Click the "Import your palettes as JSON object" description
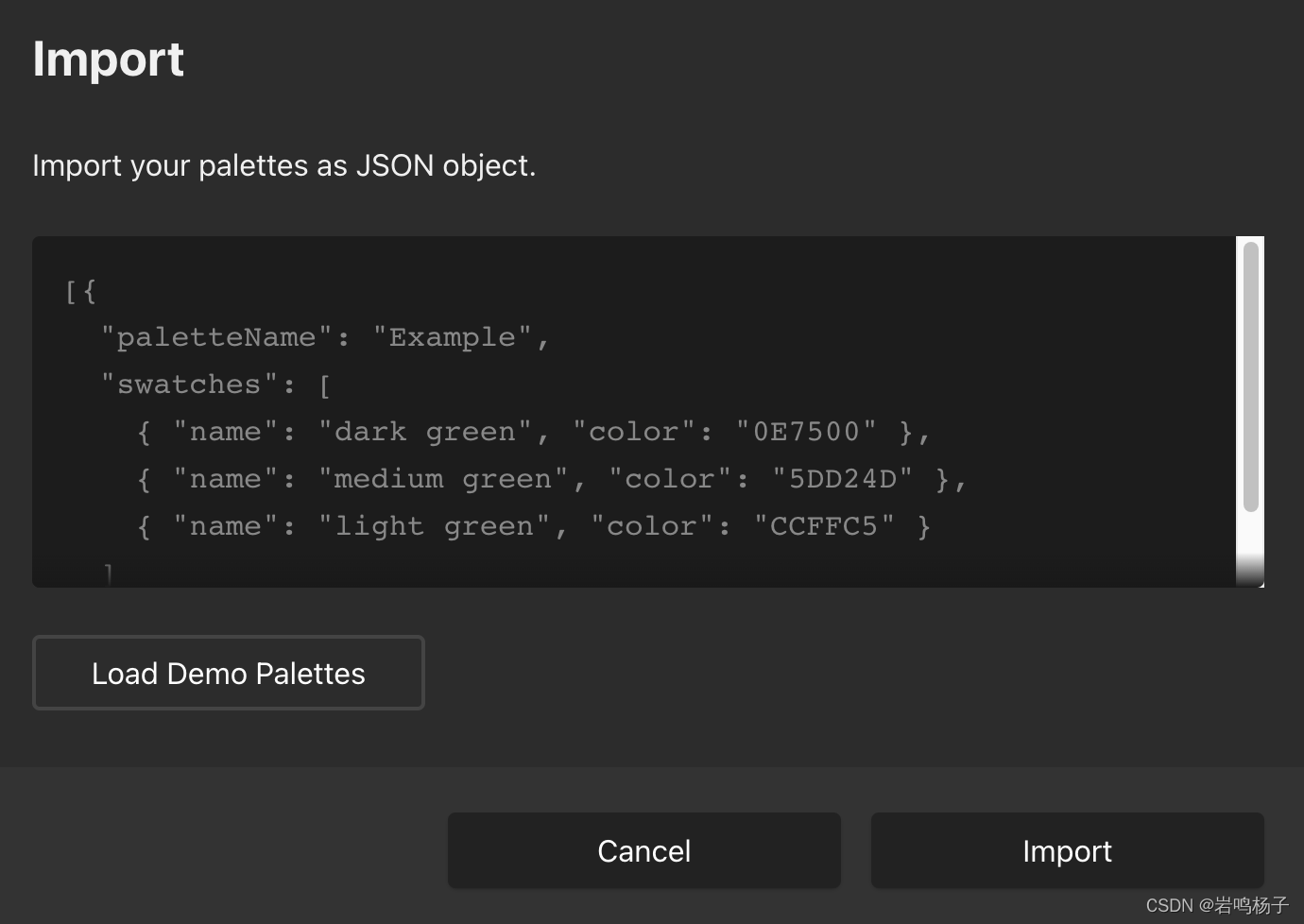This screenshot has height=924, width=1304. [x=283, y=165]
